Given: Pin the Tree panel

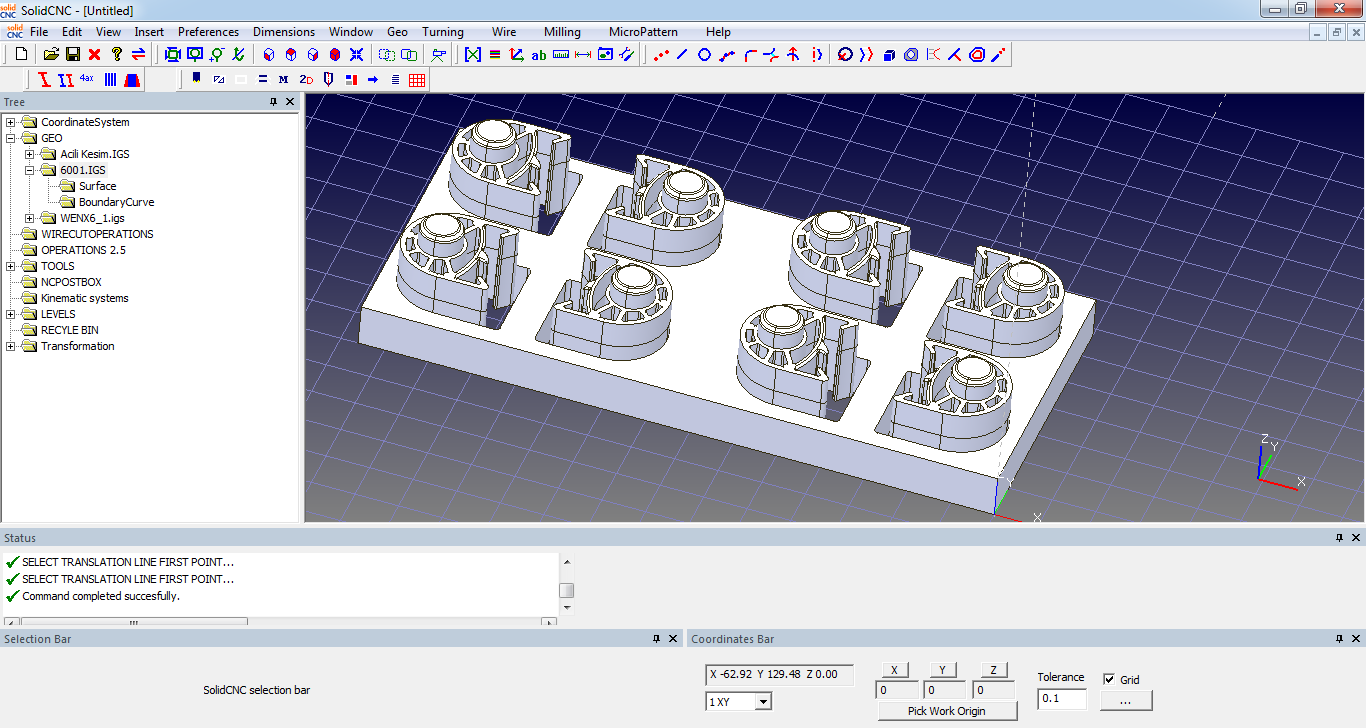Looking at the screenshot, I should pos(273,102).
